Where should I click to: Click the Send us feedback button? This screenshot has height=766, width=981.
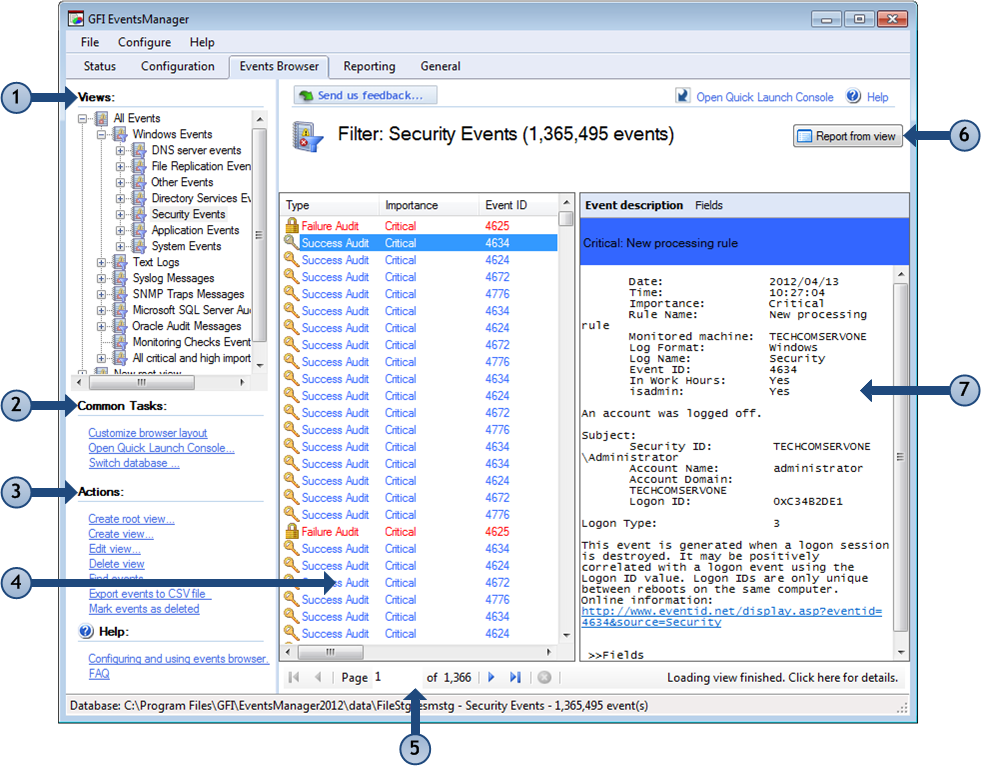(365, 95)
